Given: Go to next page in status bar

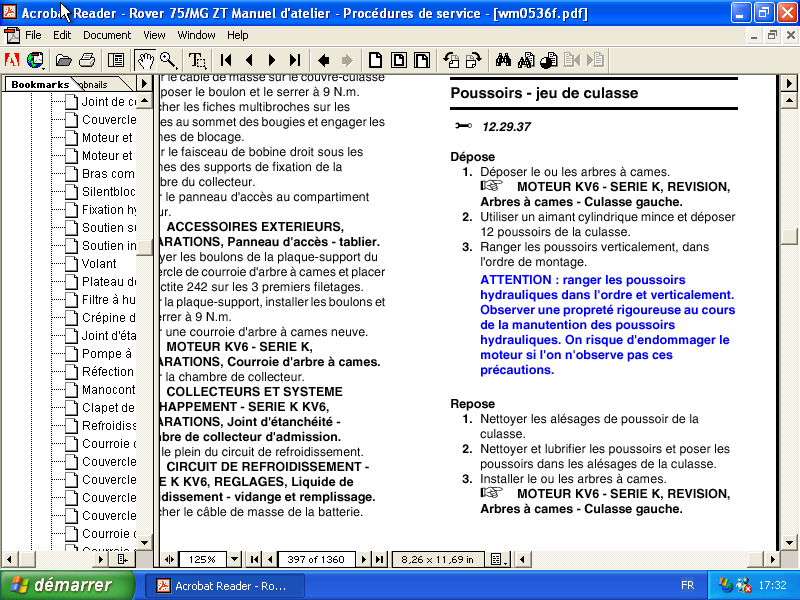Looking at the screenshot, I should (x=363, y=559).
